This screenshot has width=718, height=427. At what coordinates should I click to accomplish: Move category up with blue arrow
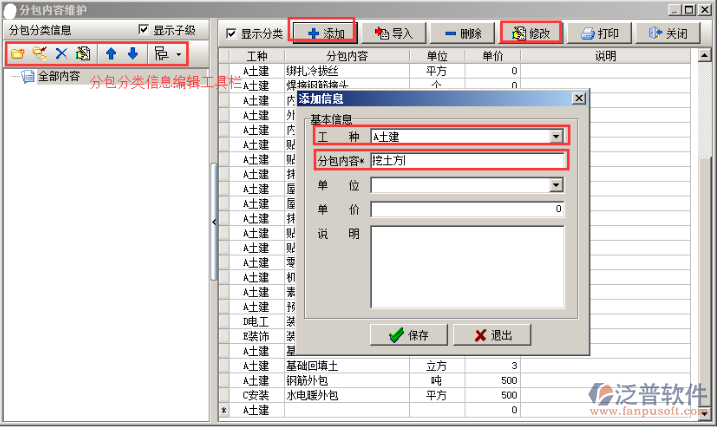[x=111, y=54]
